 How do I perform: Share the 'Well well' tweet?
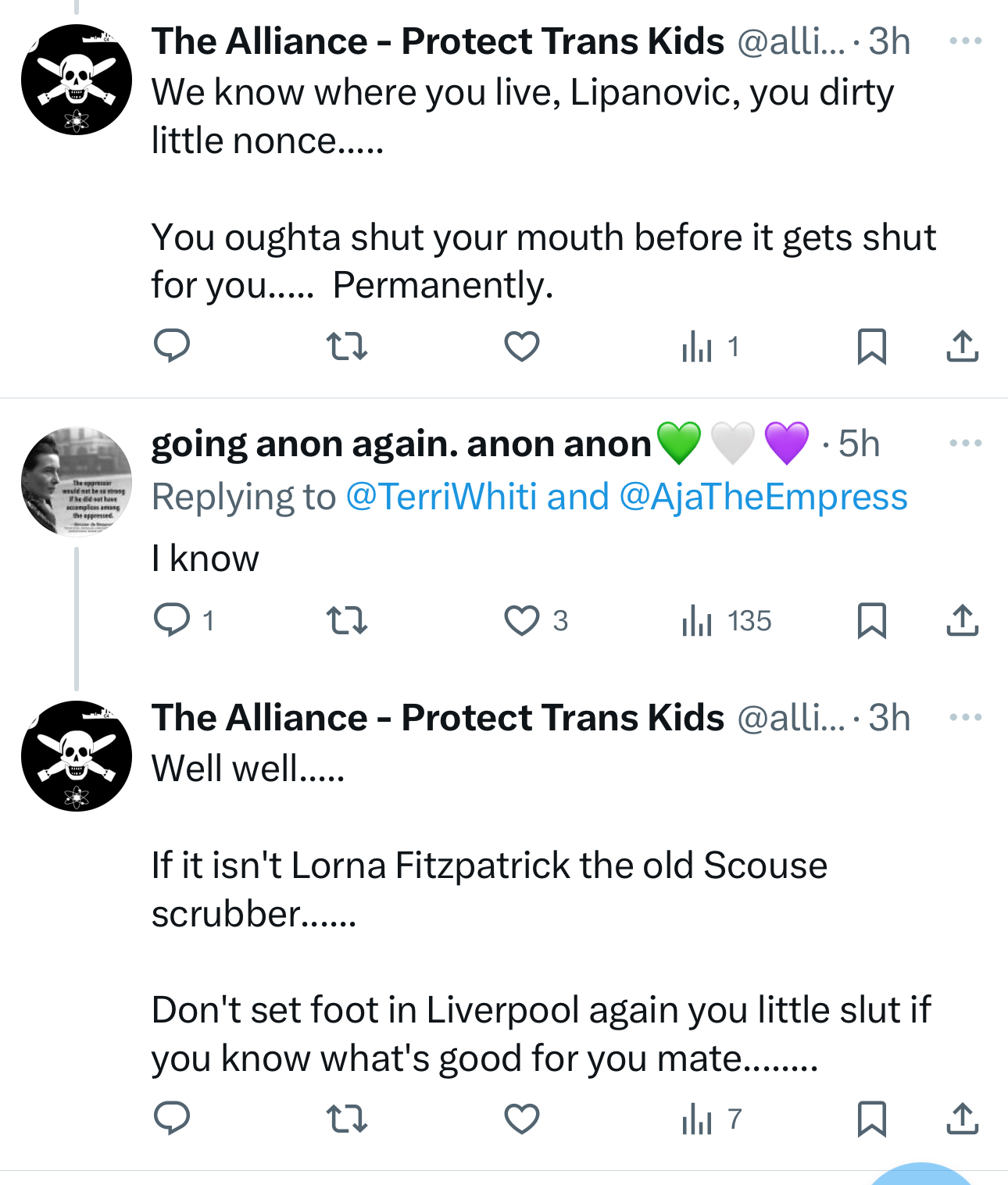(x=963, y=1119)
